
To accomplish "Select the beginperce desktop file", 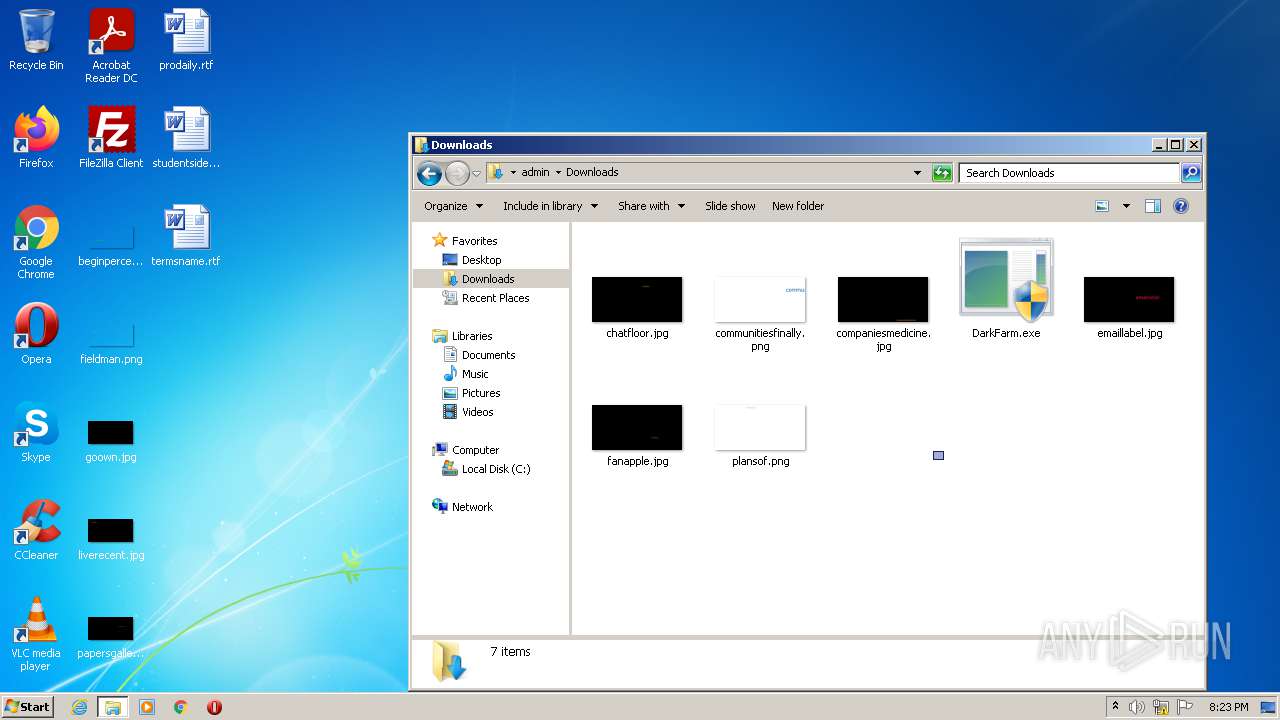I will [x=111, y=245].
